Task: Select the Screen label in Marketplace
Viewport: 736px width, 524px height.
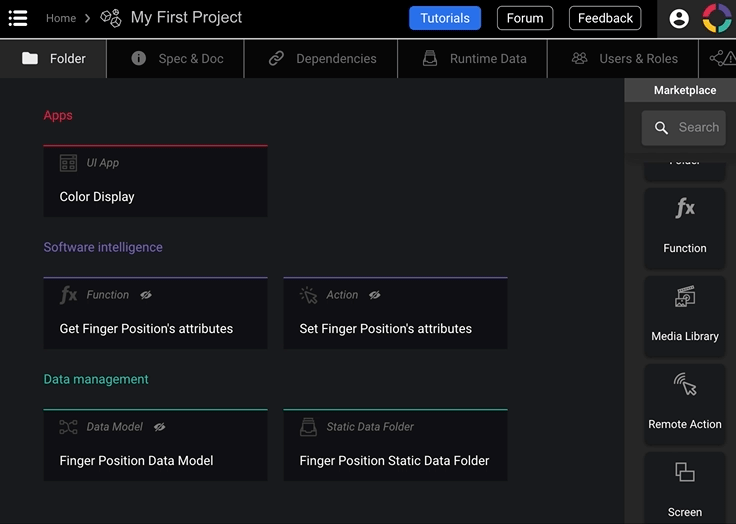Action: click(x=685, y=512)
